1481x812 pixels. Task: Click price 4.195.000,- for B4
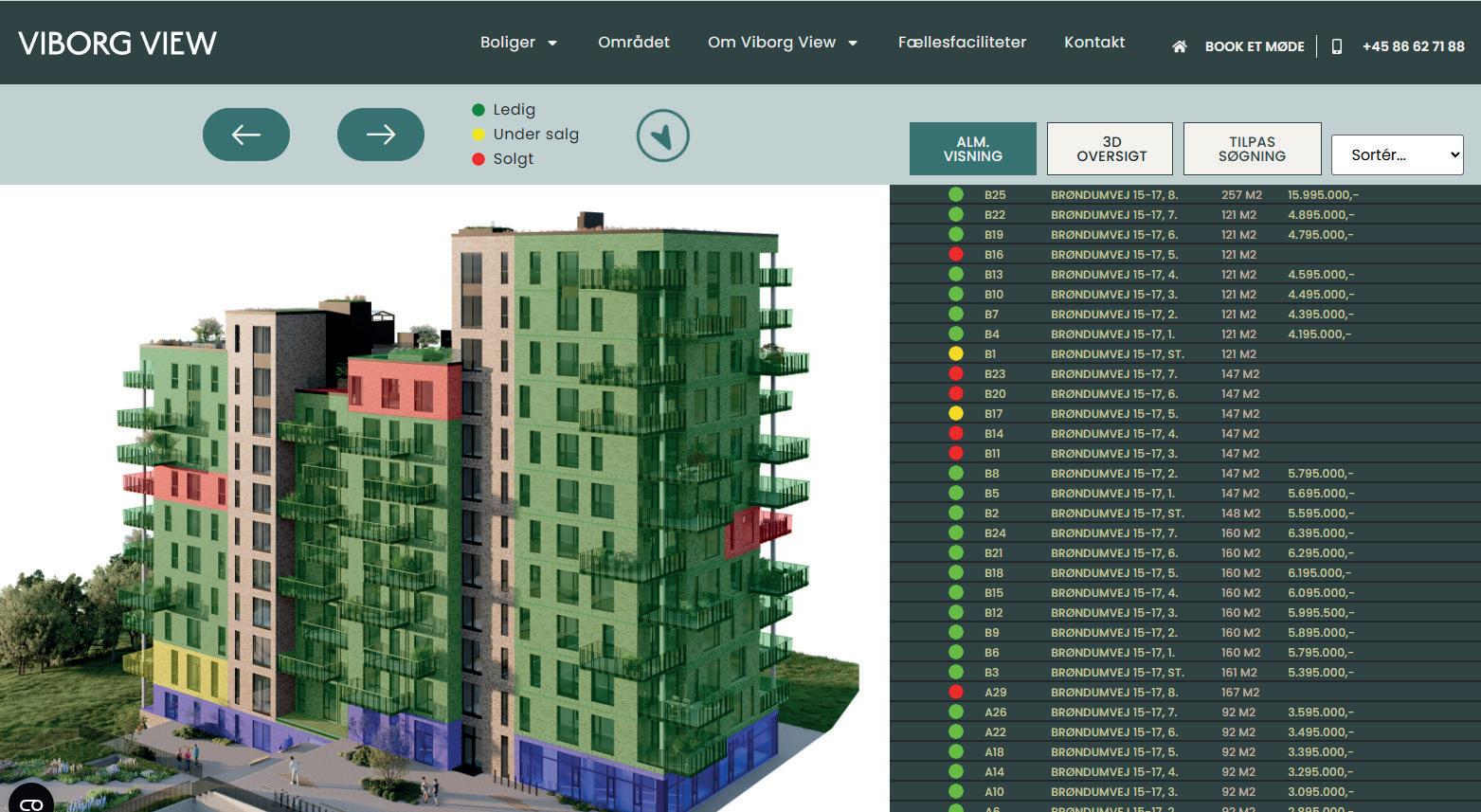pyautogui.click(x=1320, y=334)
